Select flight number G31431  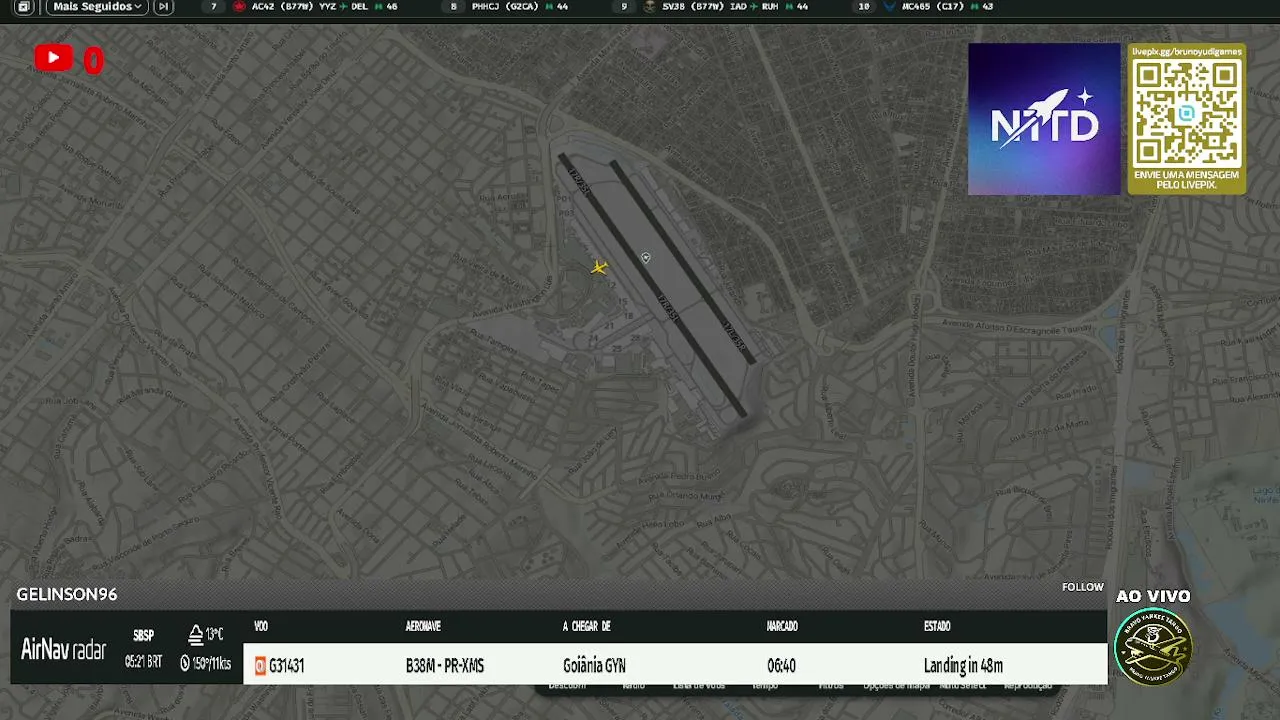pyautogui.click(x=286, y=666)
